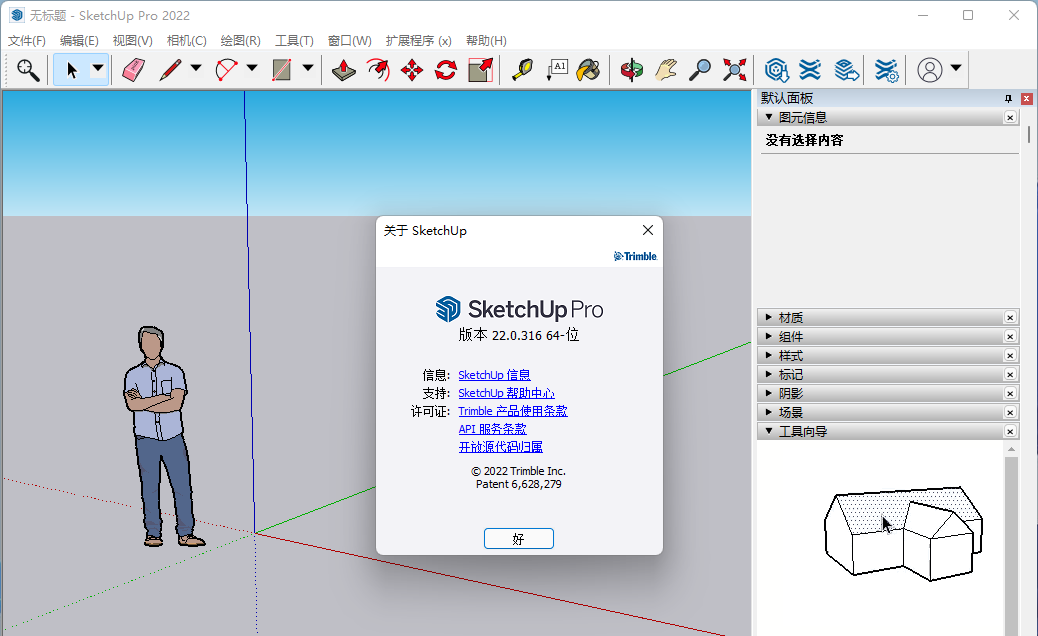This screenshot has width=1038, height=636.
Task: Activate the Rotate tool
Action: [446, 69]
